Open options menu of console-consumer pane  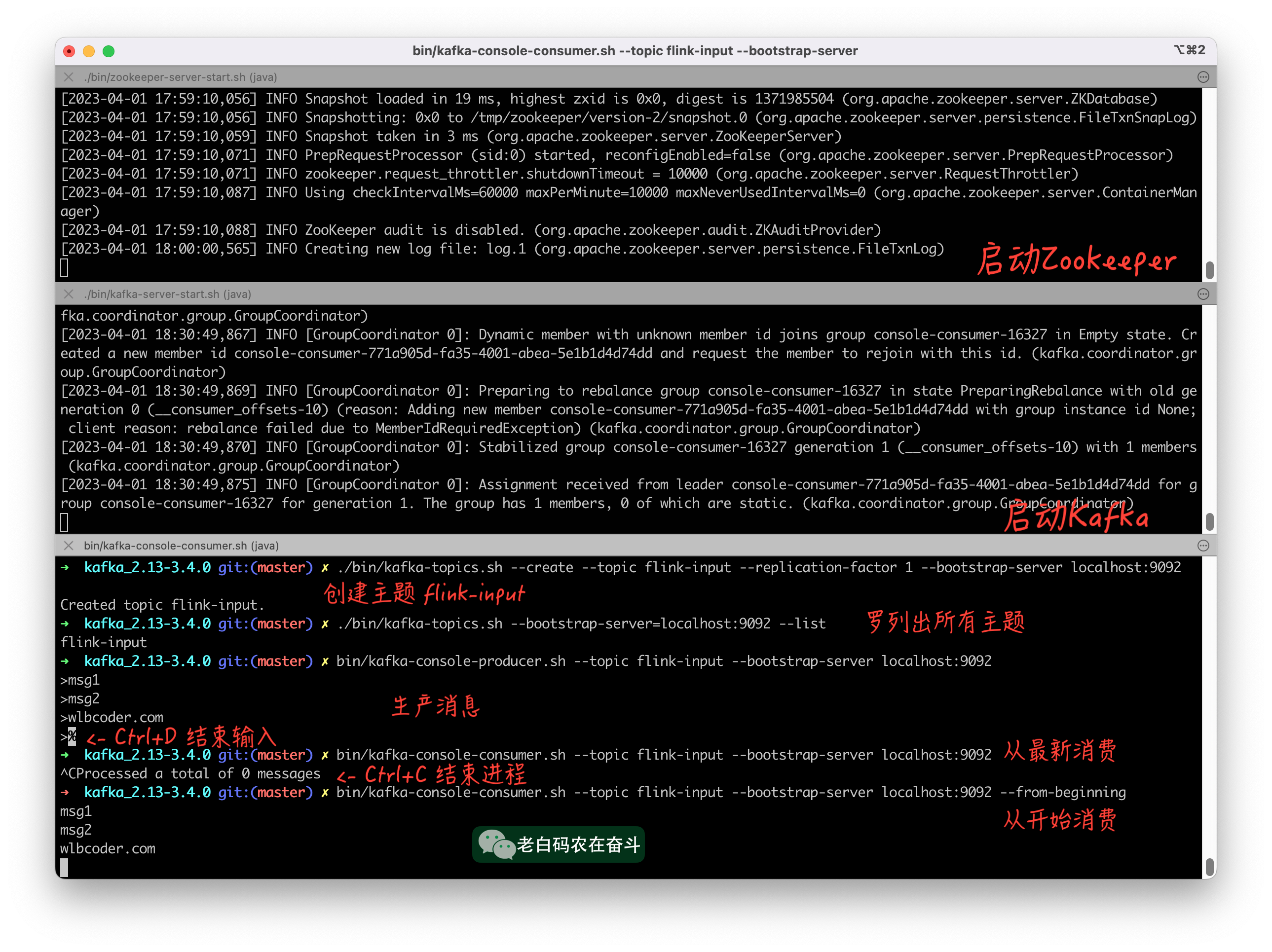click(1203, 545)
